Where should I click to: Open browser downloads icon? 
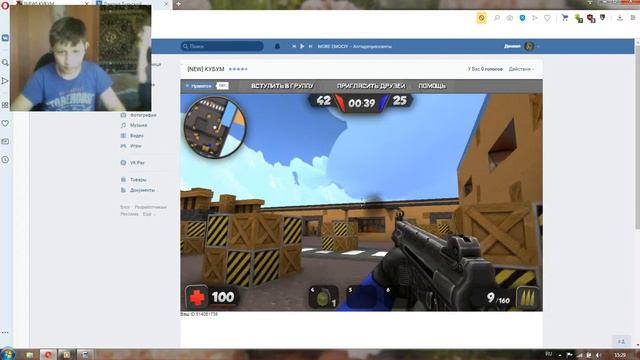[620, 18]
